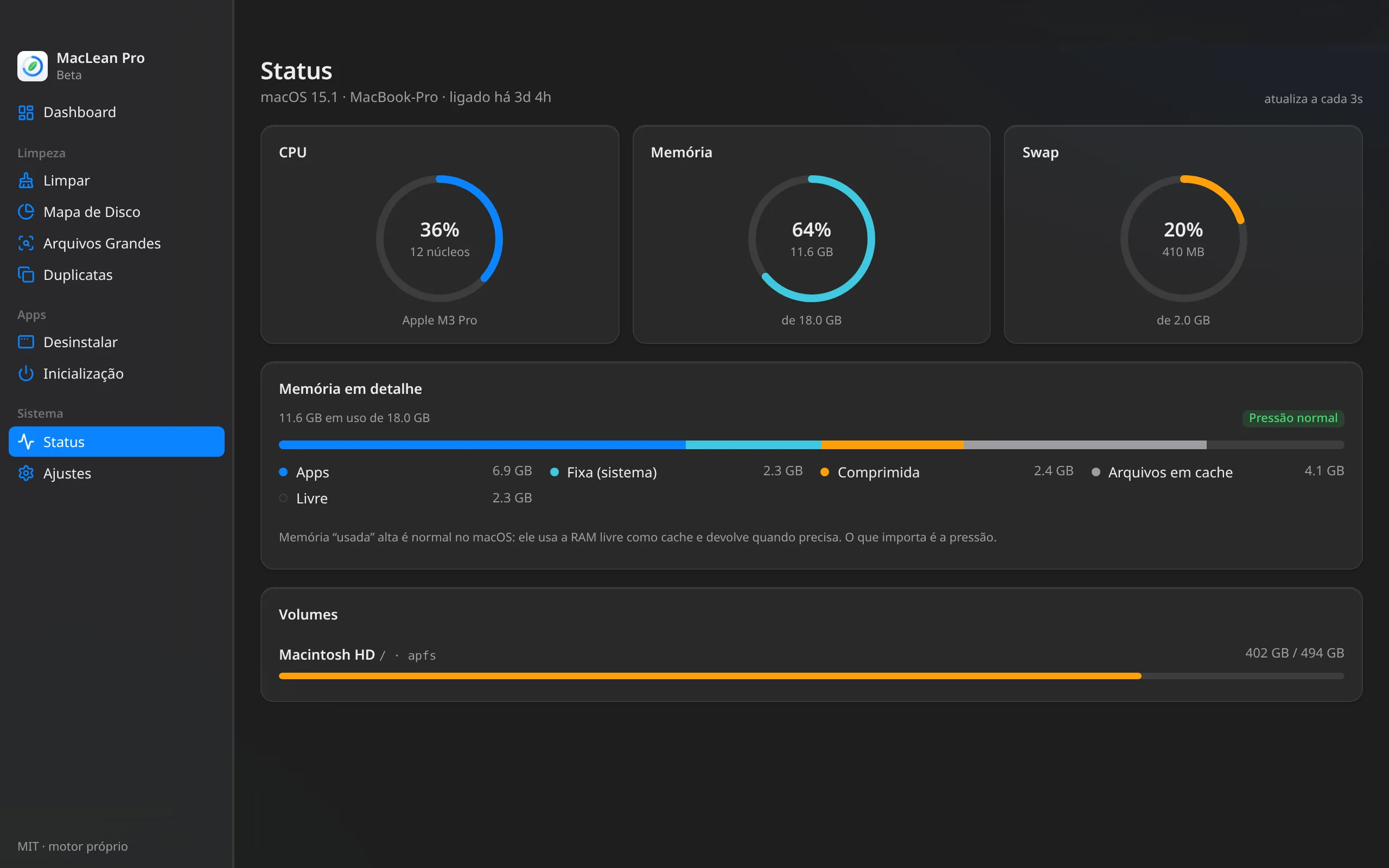Image resolution: width=1389 pixels, height=868 pixels.
Task: Click the apfs filesystem label
Action: [422, 655]
